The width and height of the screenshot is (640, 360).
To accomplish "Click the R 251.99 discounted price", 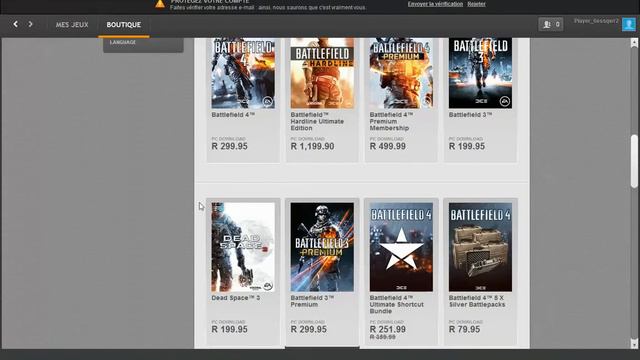I will coord(388,329).
